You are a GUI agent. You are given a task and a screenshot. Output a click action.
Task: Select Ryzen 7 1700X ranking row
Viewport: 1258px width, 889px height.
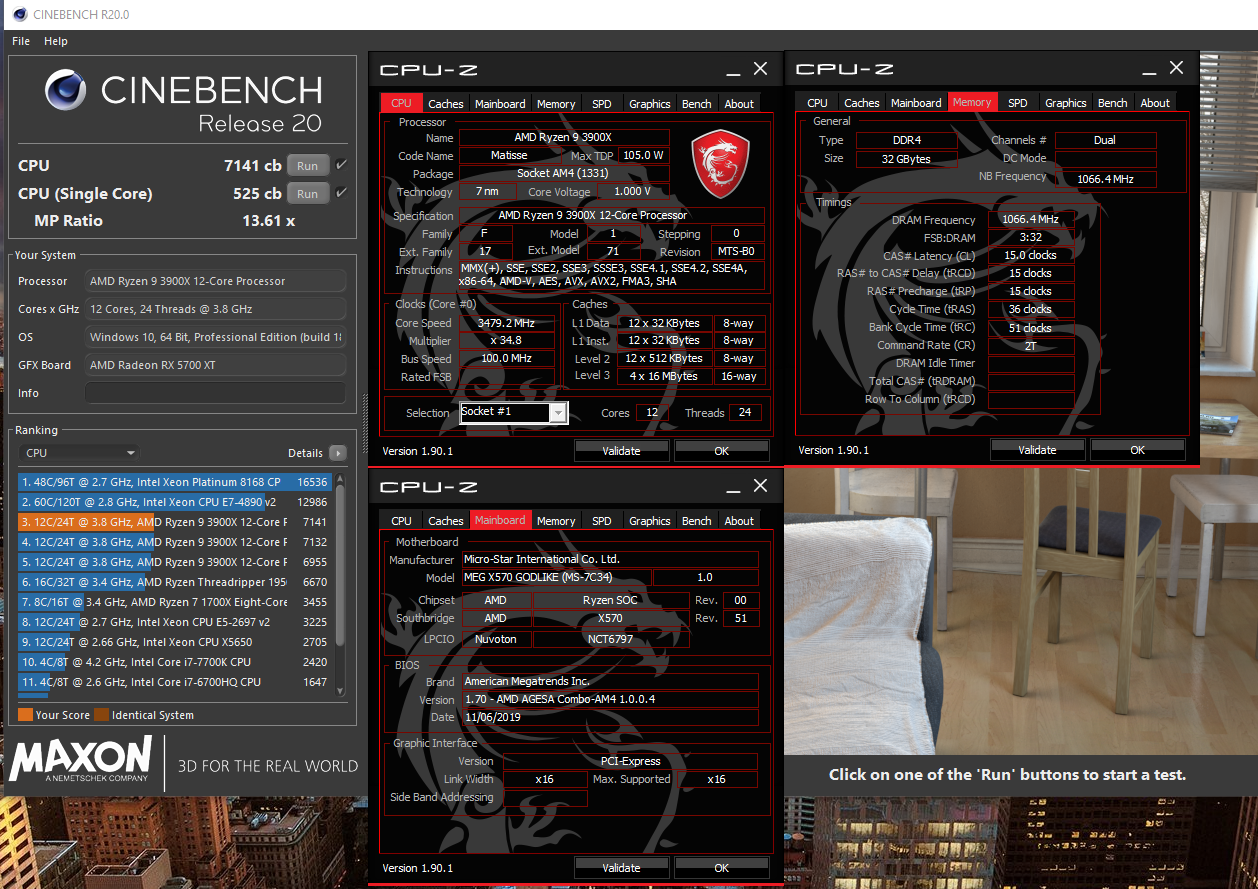click(174, 602)
